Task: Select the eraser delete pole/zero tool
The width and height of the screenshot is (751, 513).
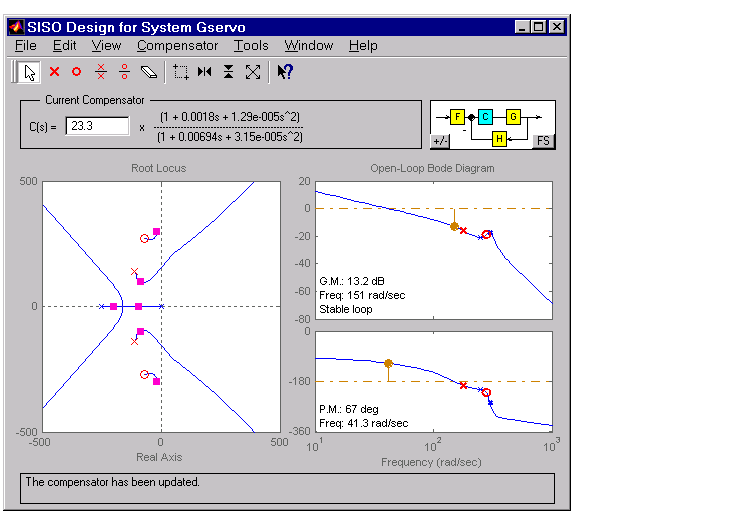Action: click(148, 72)
